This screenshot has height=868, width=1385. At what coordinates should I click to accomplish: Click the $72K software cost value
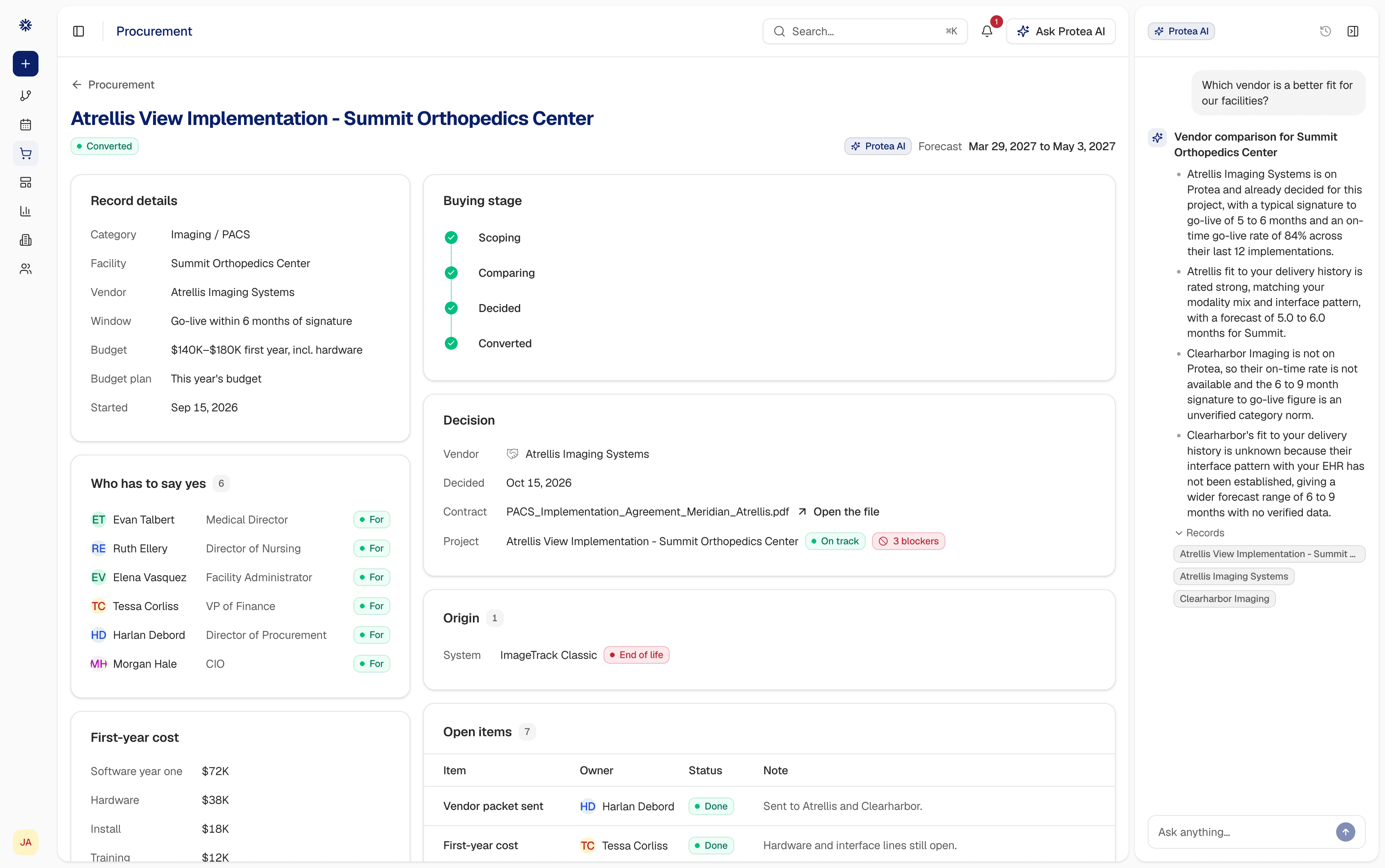[215, 771]
